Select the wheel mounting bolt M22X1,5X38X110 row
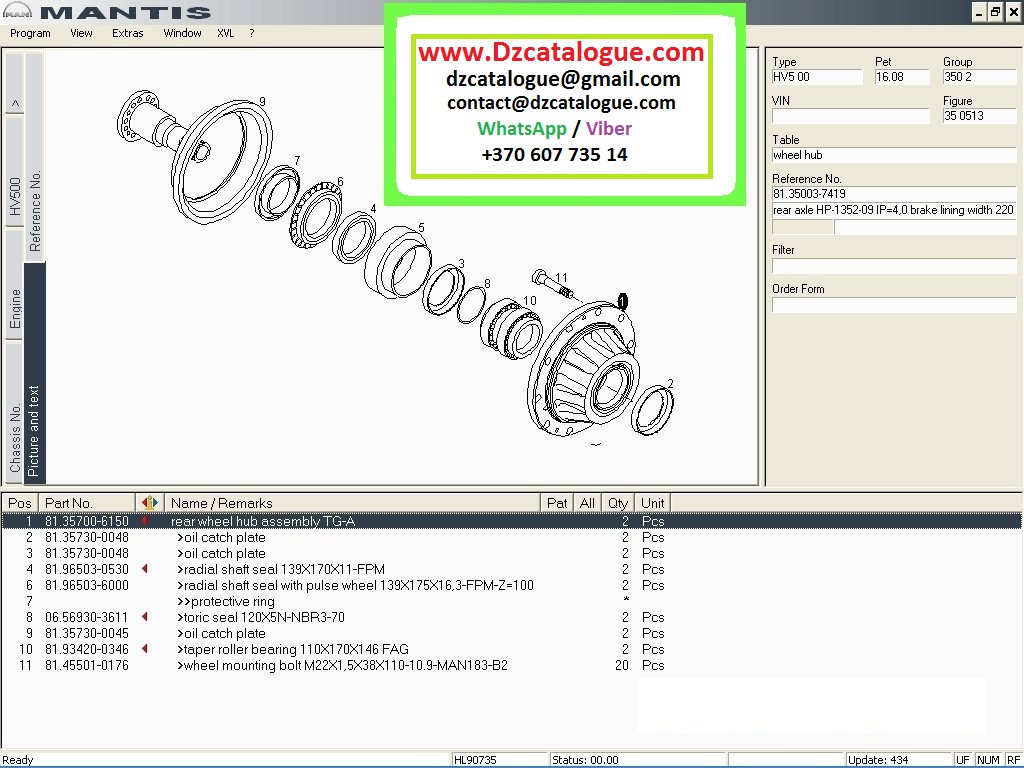 (x=511, y=665)
